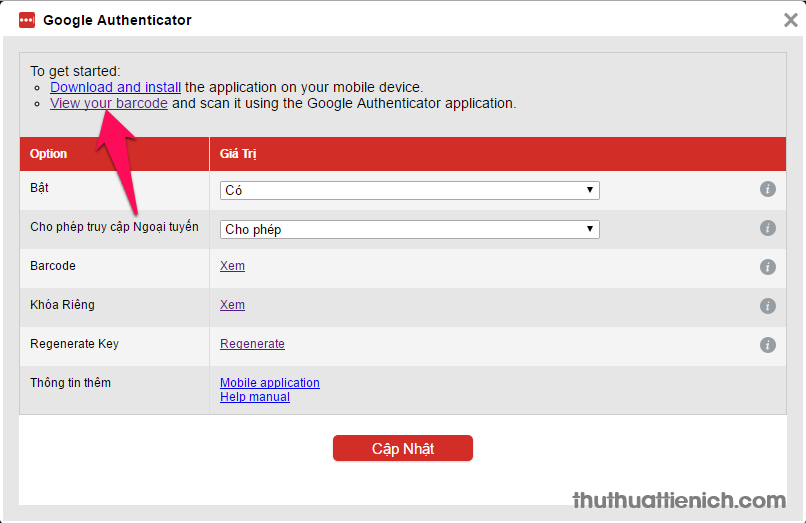Click info icon for Regenerate Key row
This screenshot has height=523, width=806.
(x=768, y=345)
